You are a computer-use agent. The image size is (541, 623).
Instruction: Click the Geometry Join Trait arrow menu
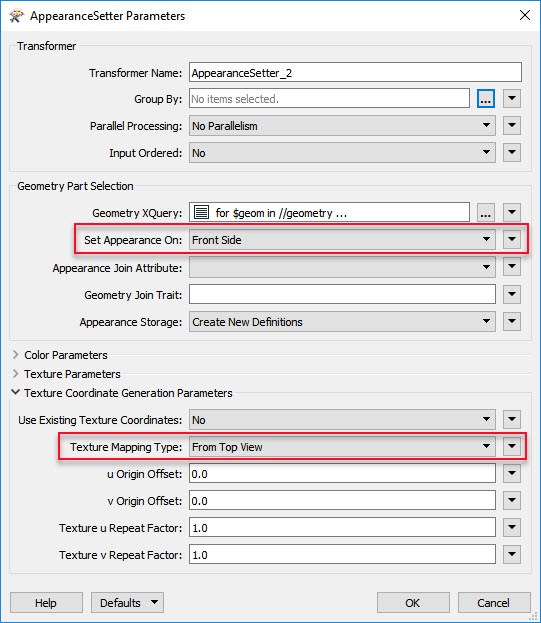pos(512,294)
